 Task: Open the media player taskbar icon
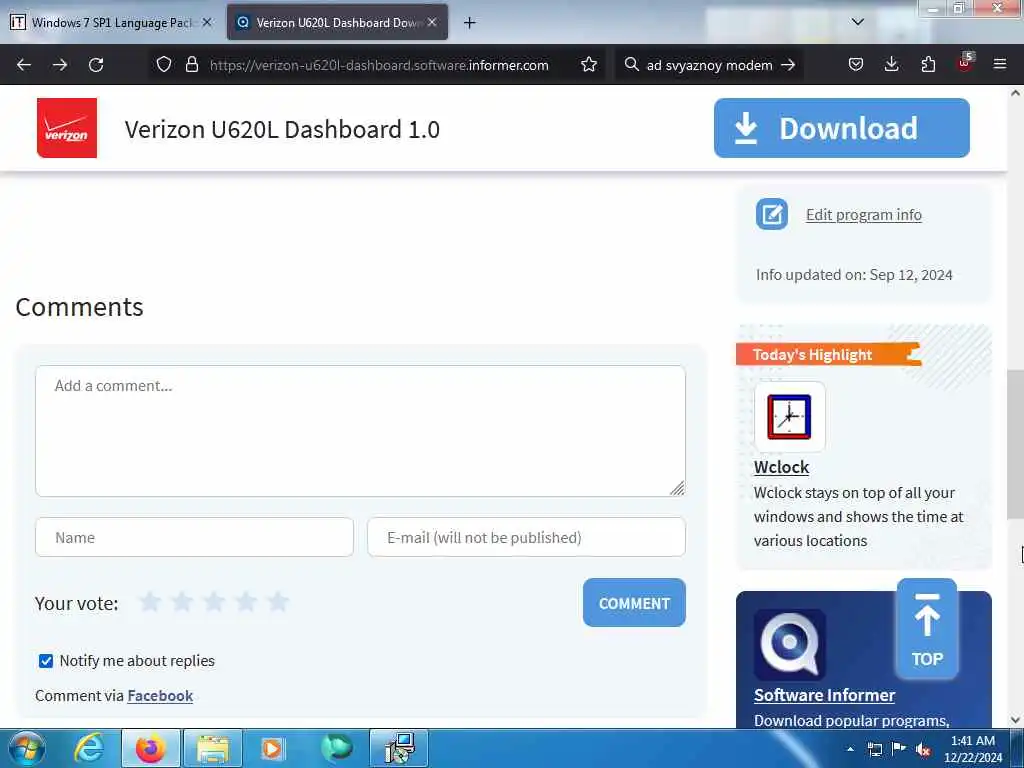coord(272,748)
